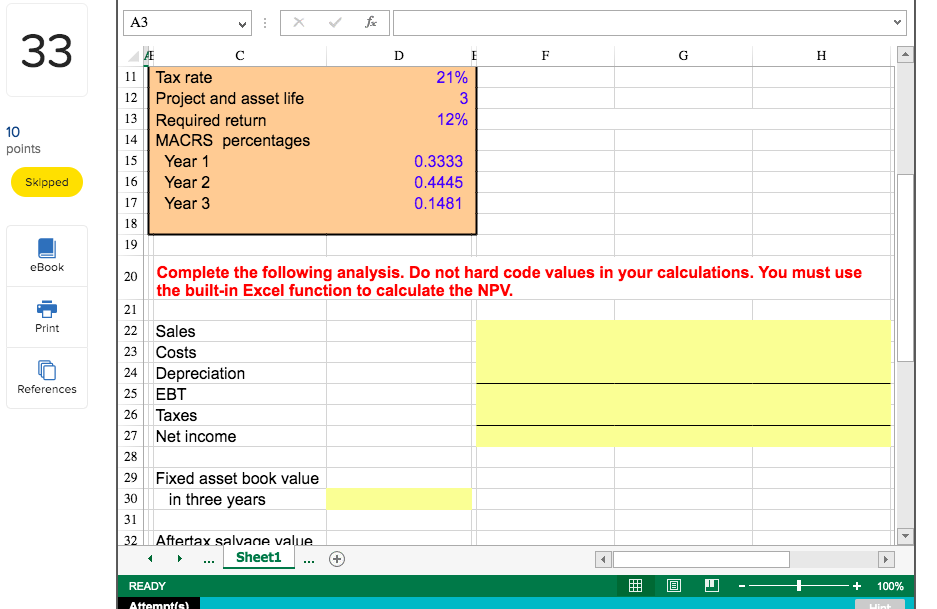Click the Skipped status badge
Image resolution: width=937 pixels, height=609 pixels.
(x=46, y=182)
